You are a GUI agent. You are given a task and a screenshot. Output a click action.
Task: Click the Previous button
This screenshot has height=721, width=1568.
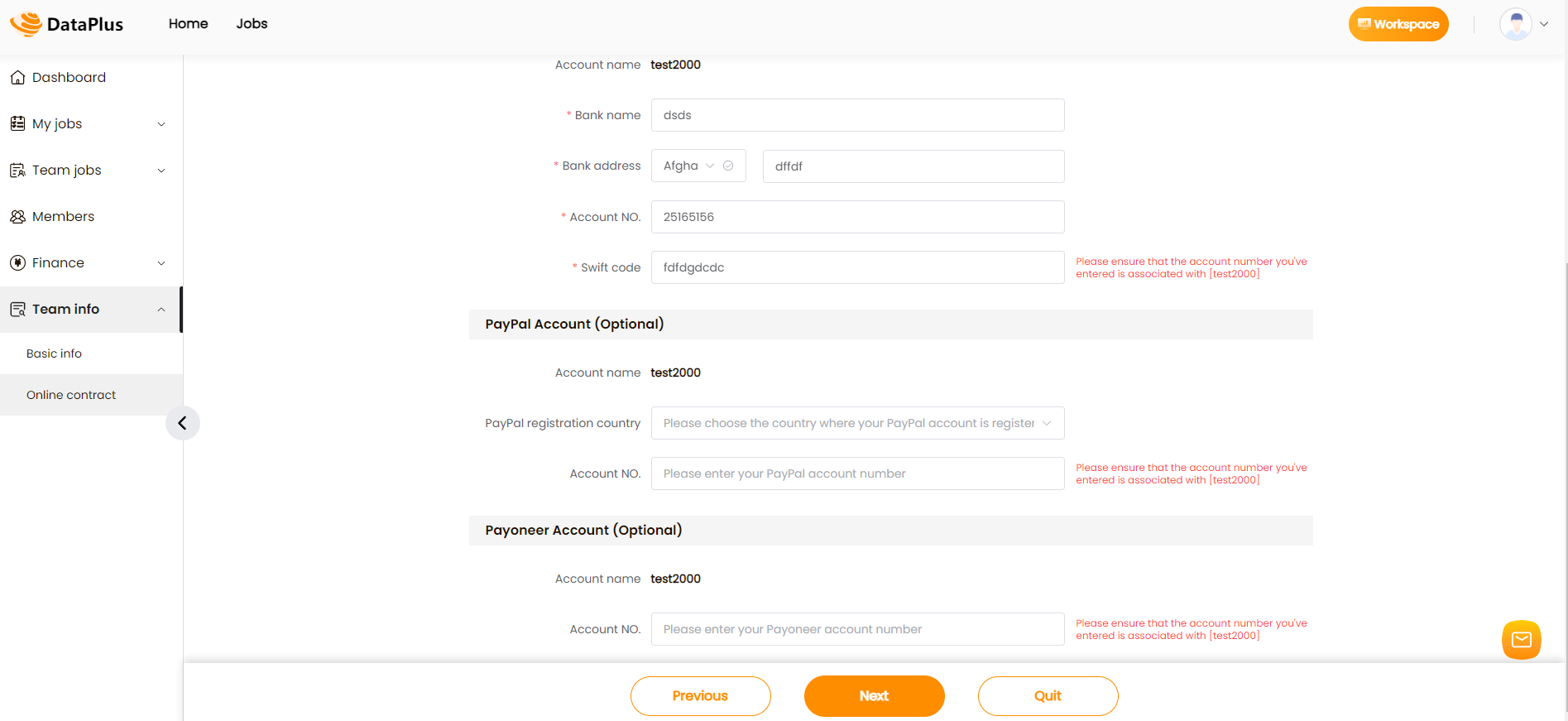tap(700, 696)
